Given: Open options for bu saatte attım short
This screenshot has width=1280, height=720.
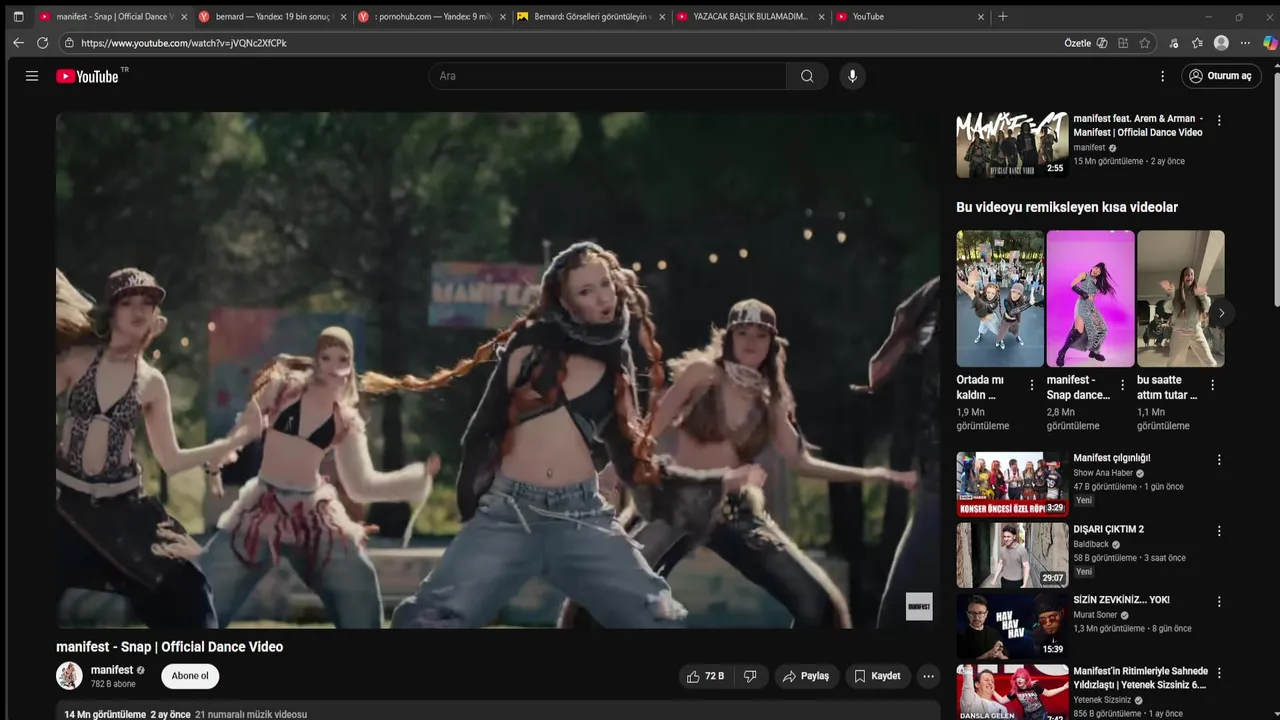Looking at the screenshot, I should [x=1213, y=384].
